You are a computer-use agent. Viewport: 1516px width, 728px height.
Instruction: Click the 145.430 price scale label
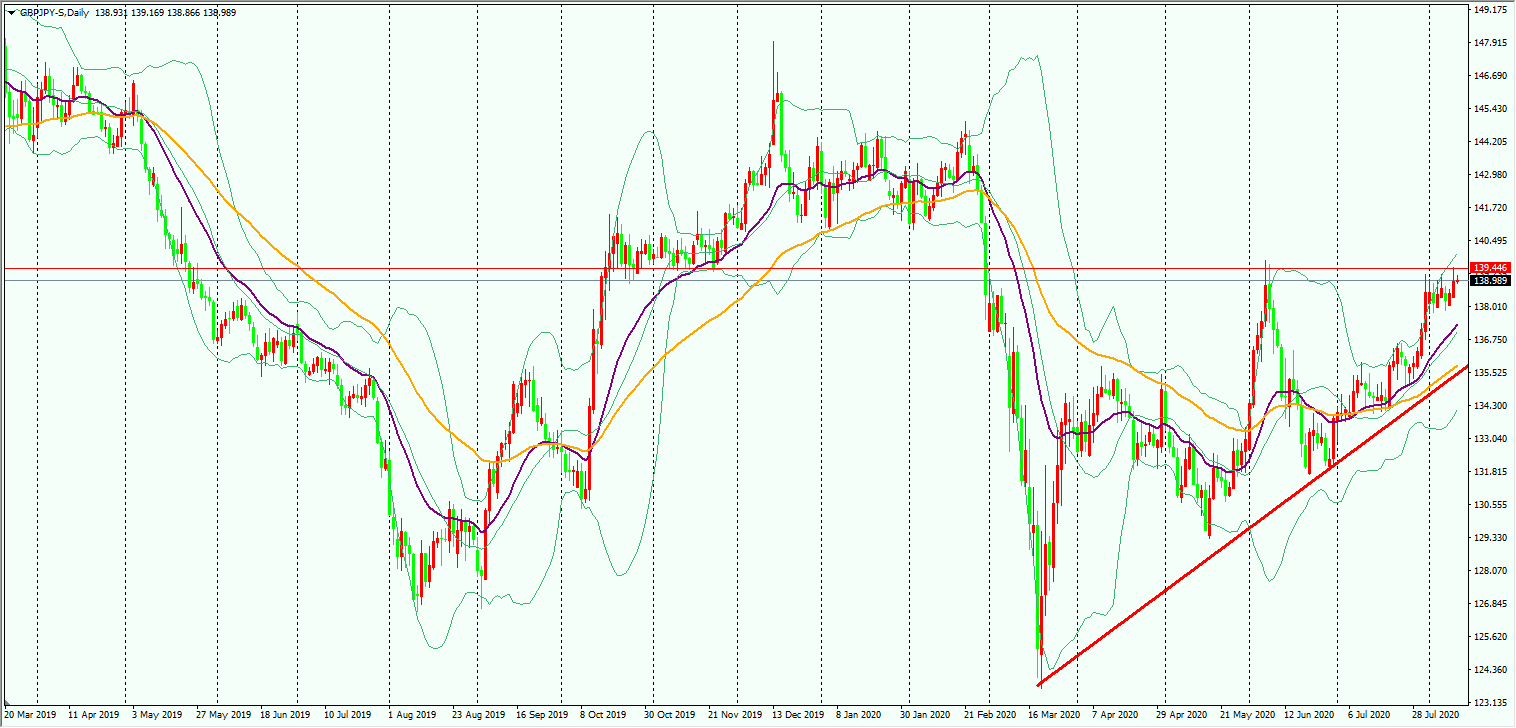click(x=1490, y=109)
